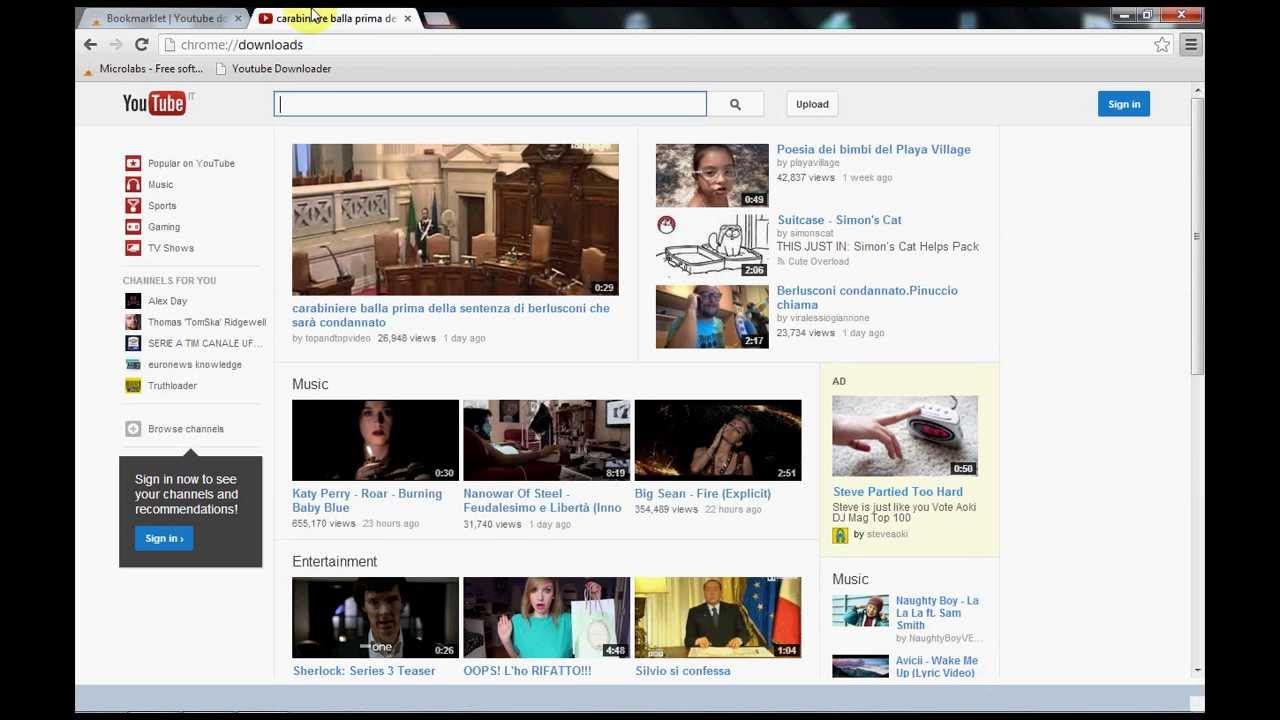This screenshot has width=1280, height=720.
Task: Select the carabiniere balla prima tab
Action: click(x=335, y=18)
